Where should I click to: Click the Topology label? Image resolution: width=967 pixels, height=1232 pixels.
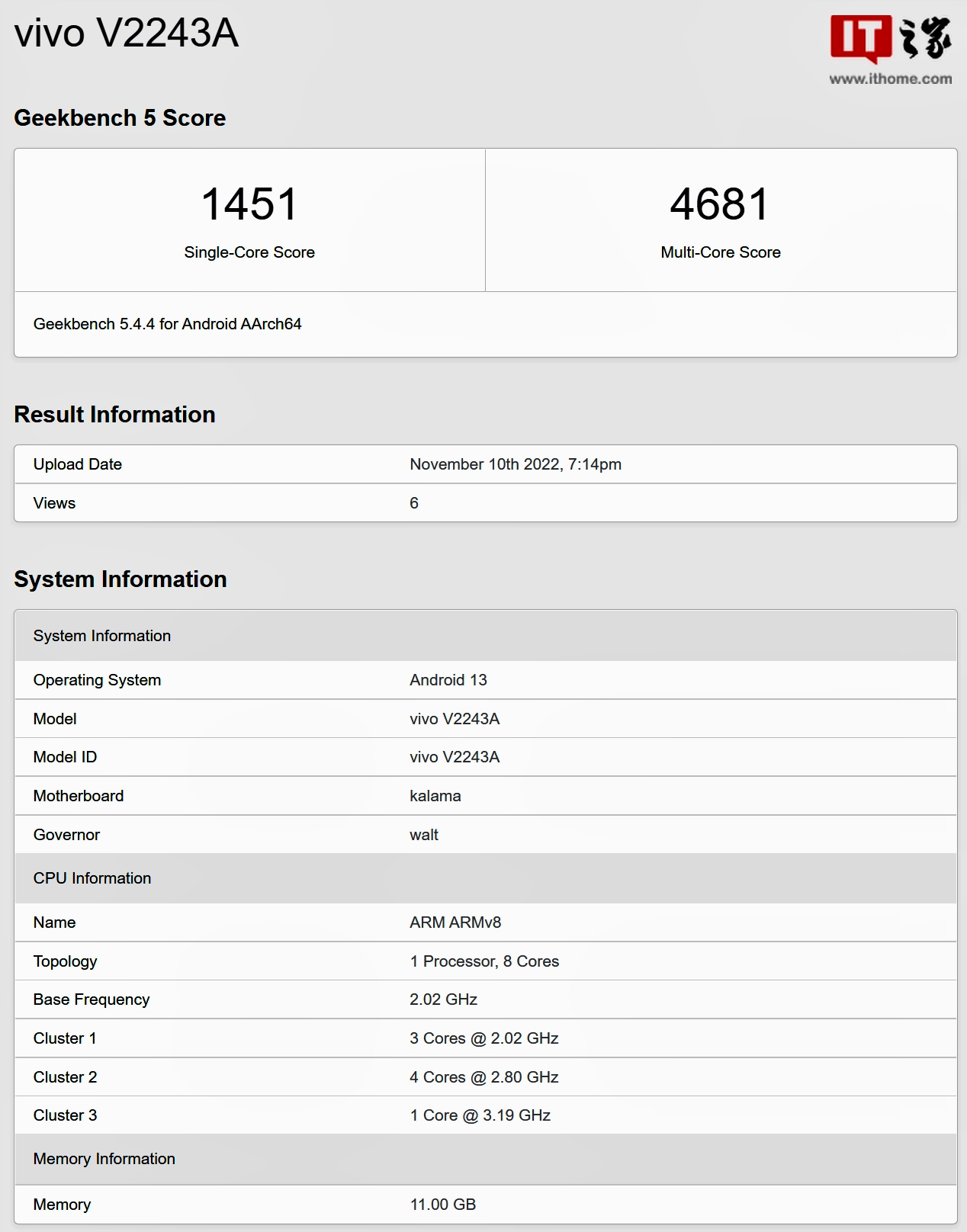65,961
